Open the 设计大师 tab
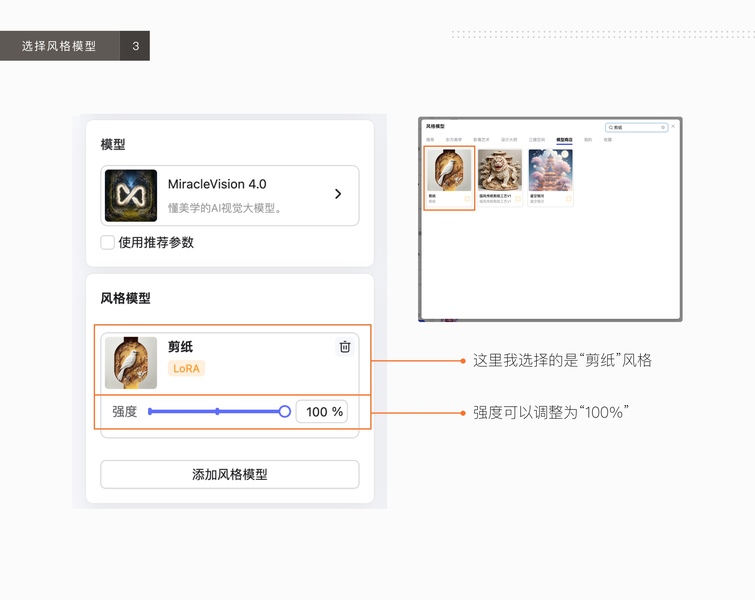This screenshot has width=755, height=600. [509, 140]
